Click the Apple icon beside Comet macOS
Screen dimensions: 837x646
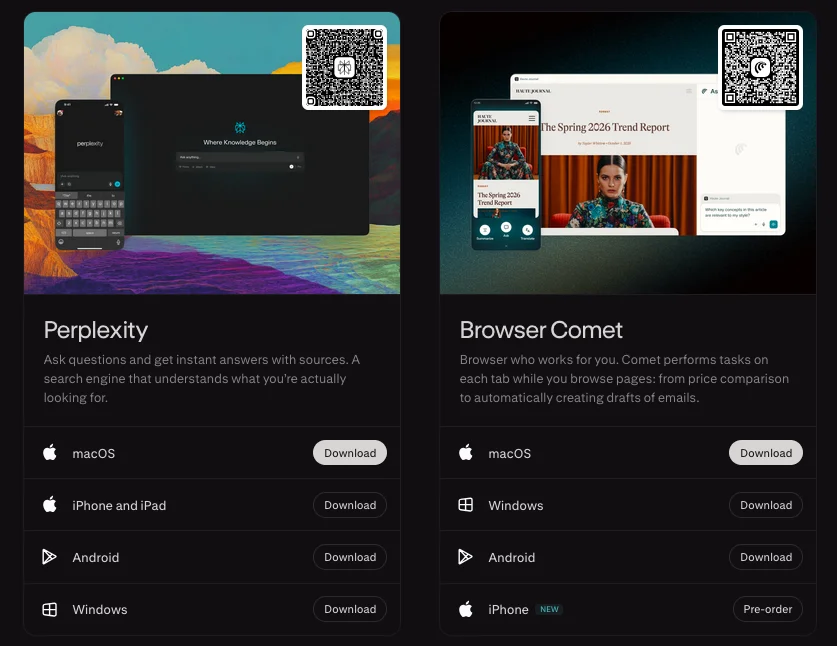(465, 453)
